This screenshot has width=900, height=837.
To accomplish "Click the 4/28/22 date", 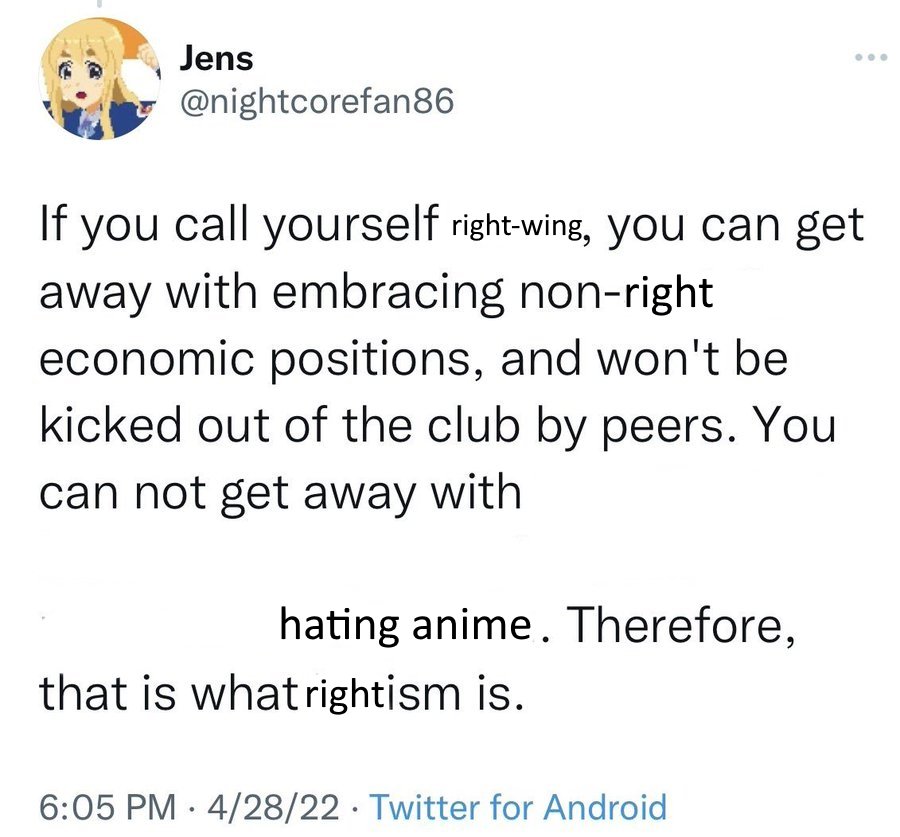I will point(273,807).
